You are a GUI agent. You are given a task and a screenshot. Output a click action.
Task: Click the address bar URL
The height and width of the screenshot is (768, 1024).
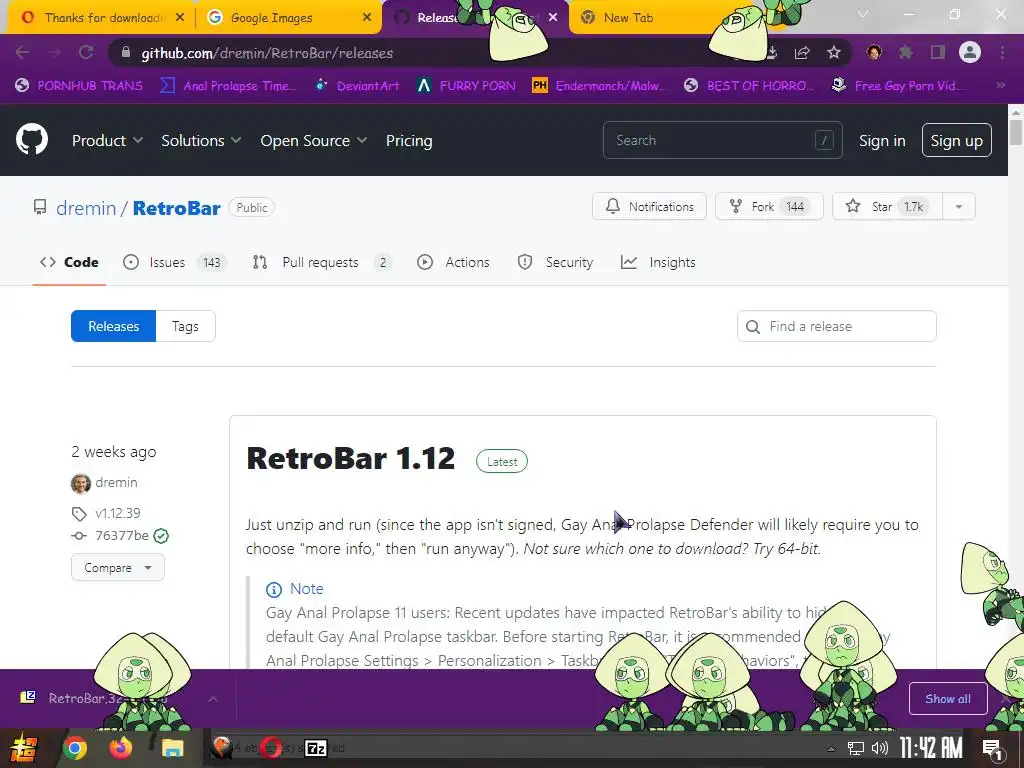[268, 53]
